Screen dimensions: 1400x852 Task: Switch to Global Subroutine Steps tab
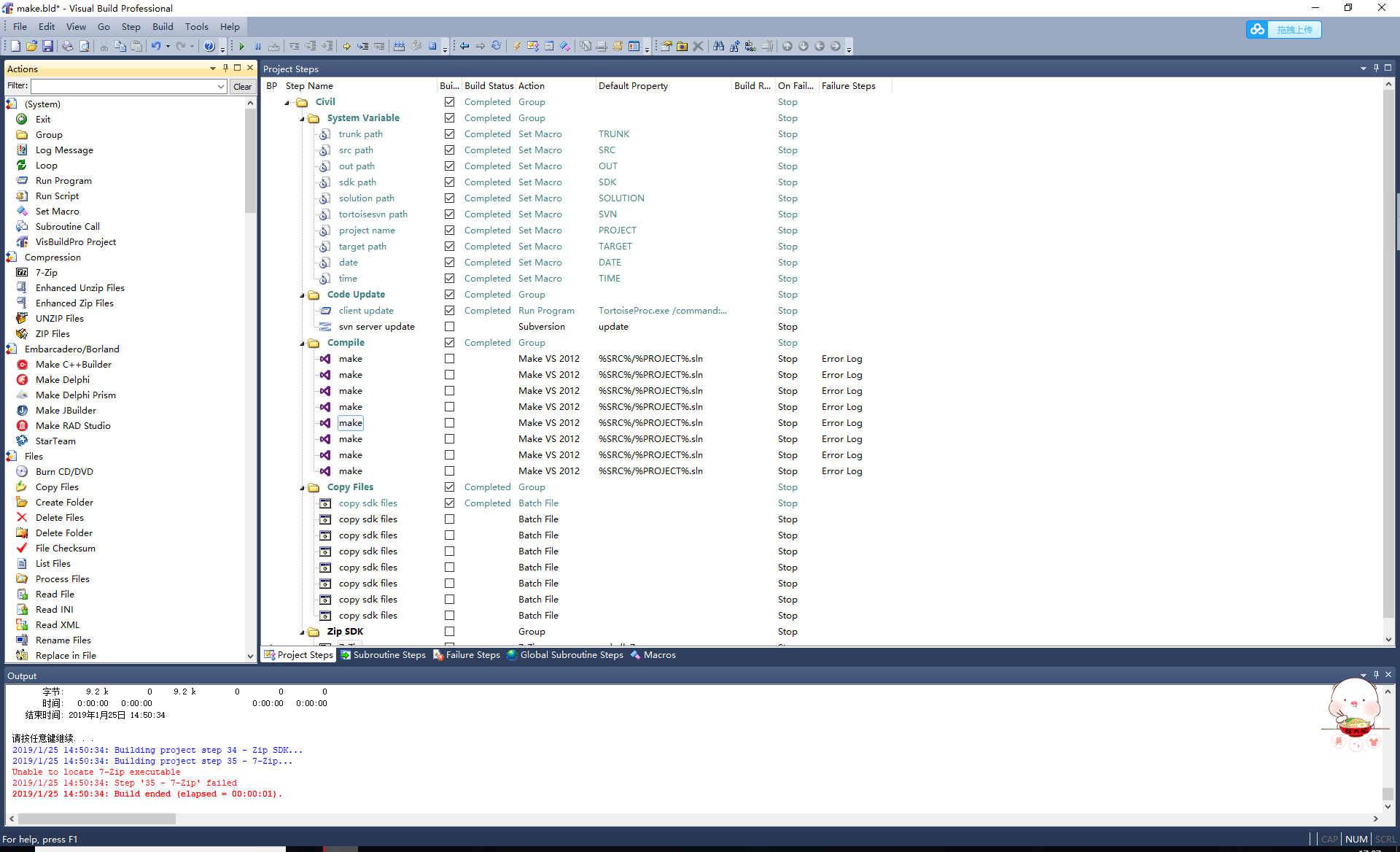pyautogui.click(x=566, y=655)
